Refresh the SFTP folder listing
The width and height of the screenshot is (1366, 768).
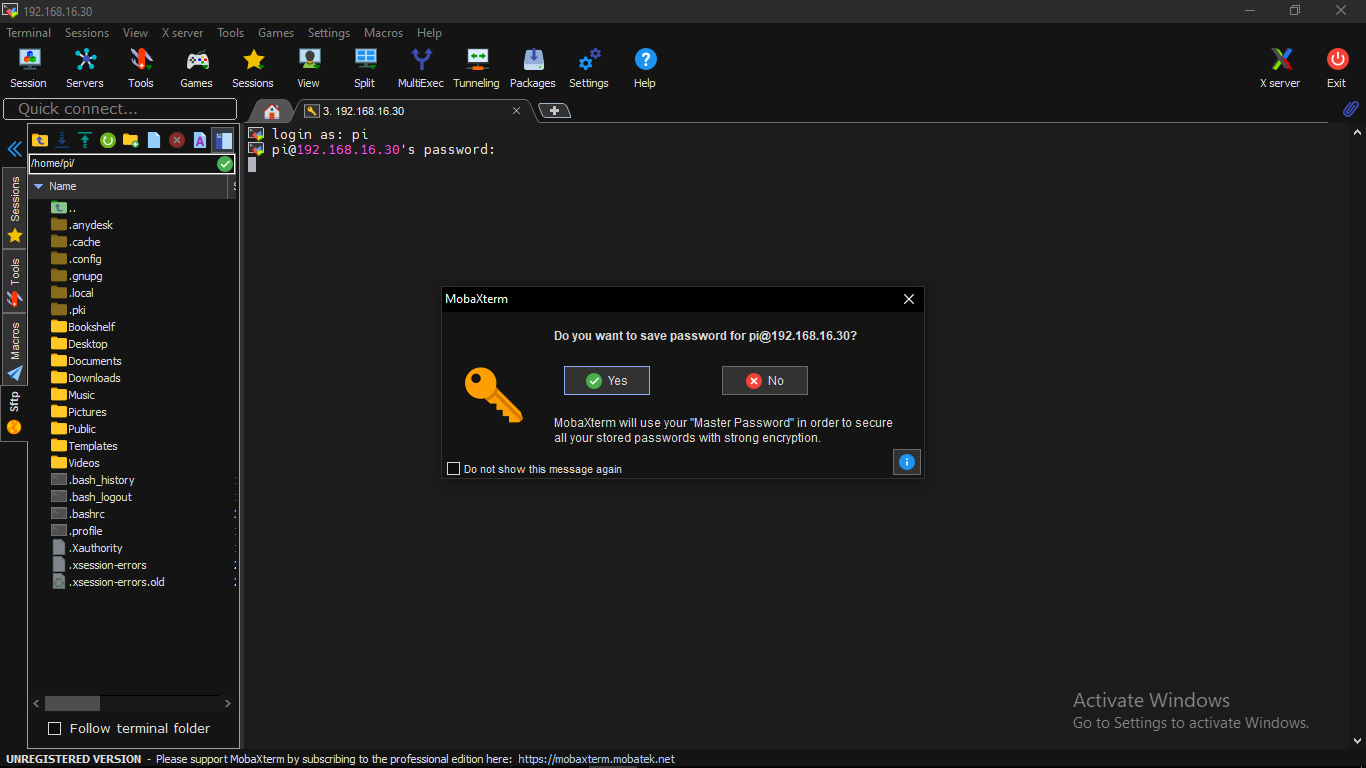click(107, 140)
